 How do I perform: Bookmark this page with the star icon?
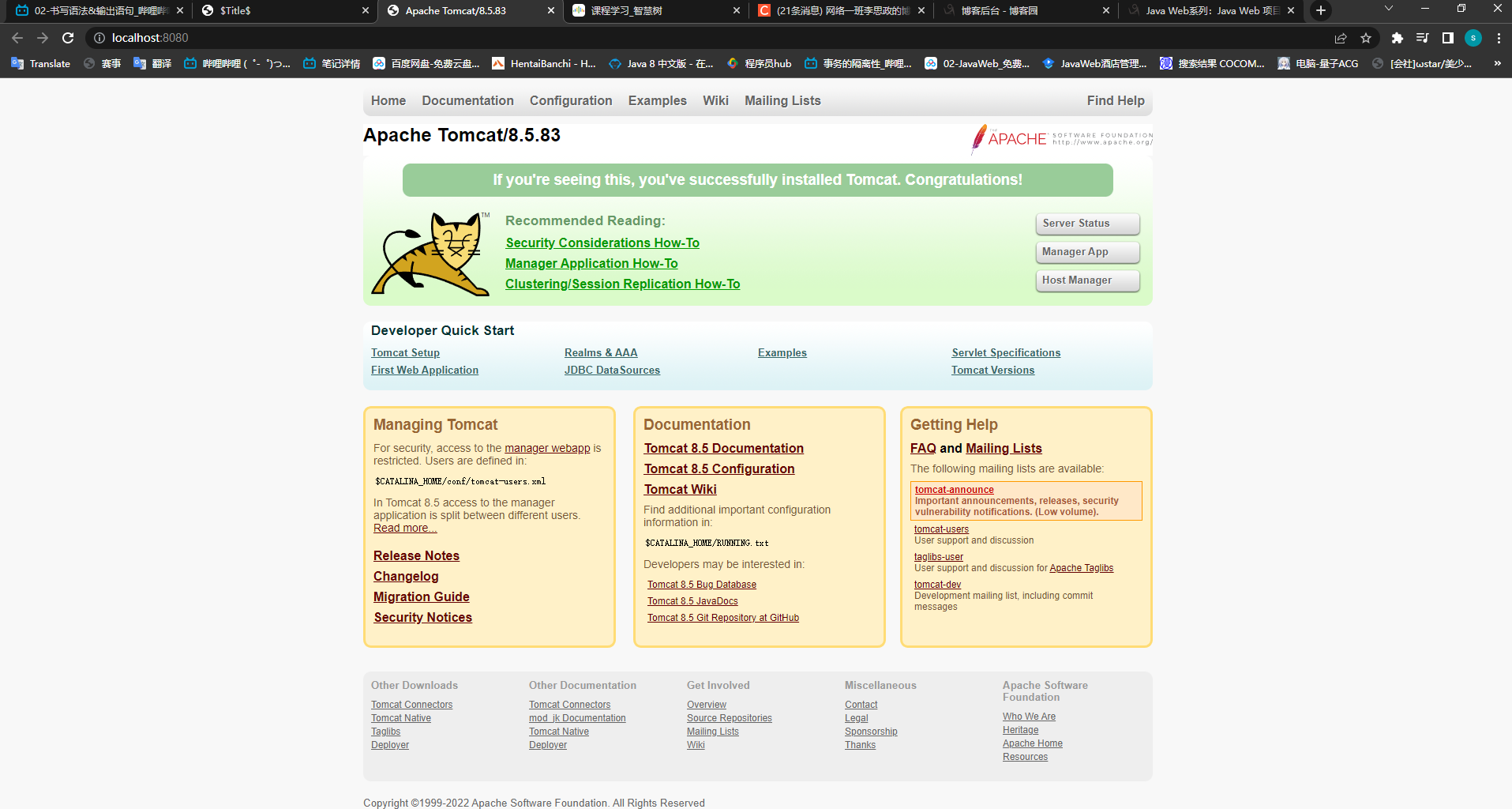(x=1366, y=38)
